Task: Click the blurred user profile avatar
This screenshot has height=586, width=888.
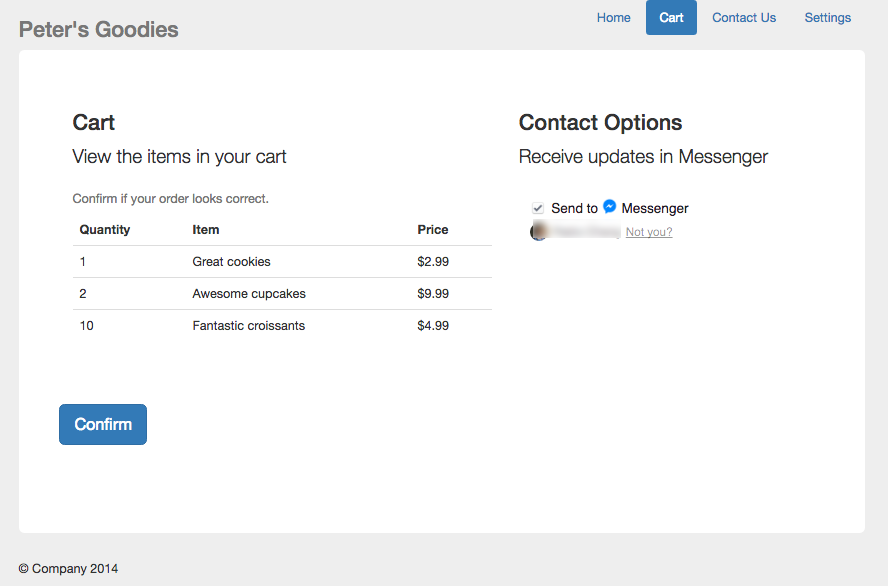Action: tap(539, 232)
